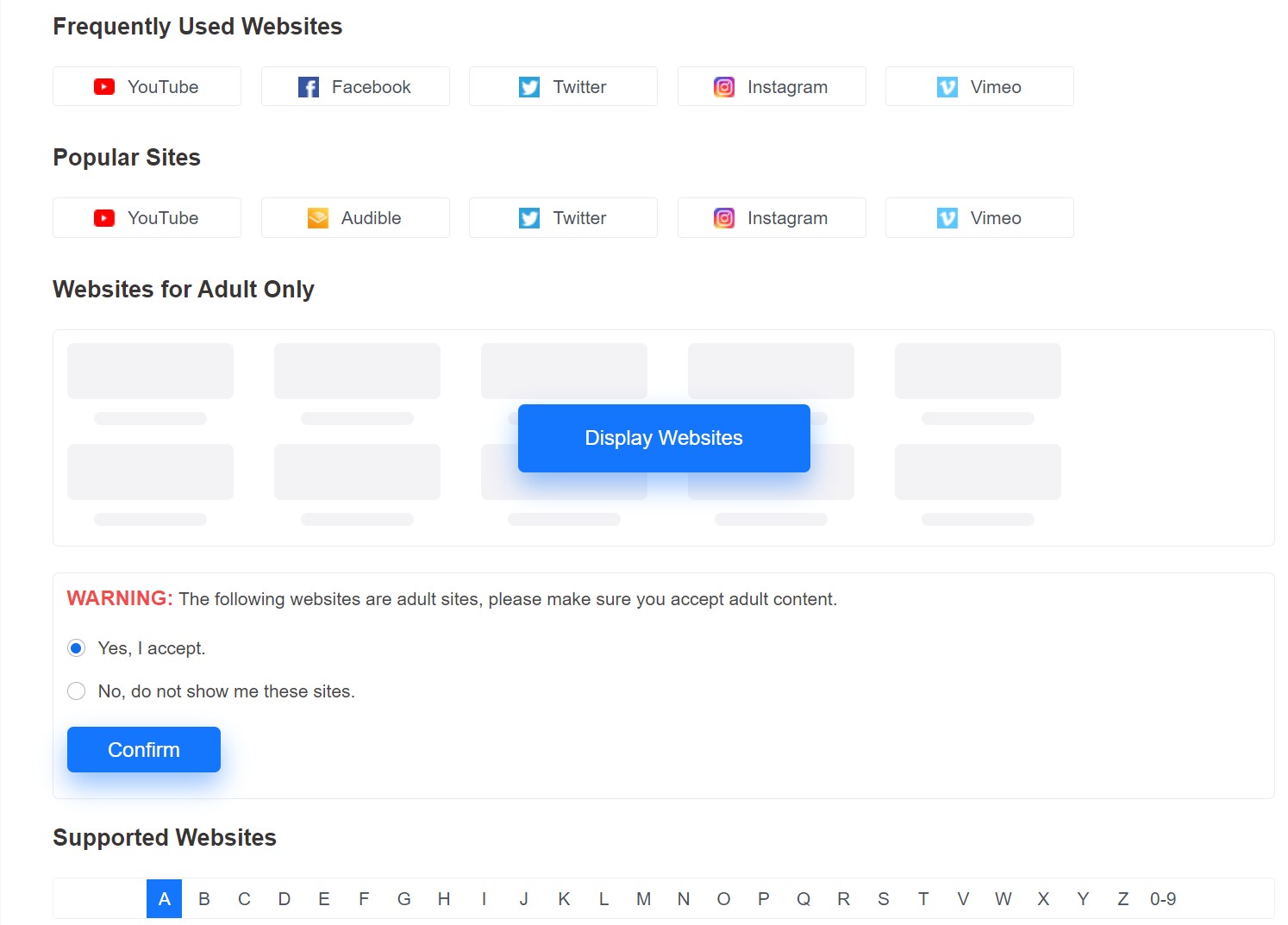Pick letter Q from the alphabet bar
Viewport: 1288px width, 925px height.
803,899
